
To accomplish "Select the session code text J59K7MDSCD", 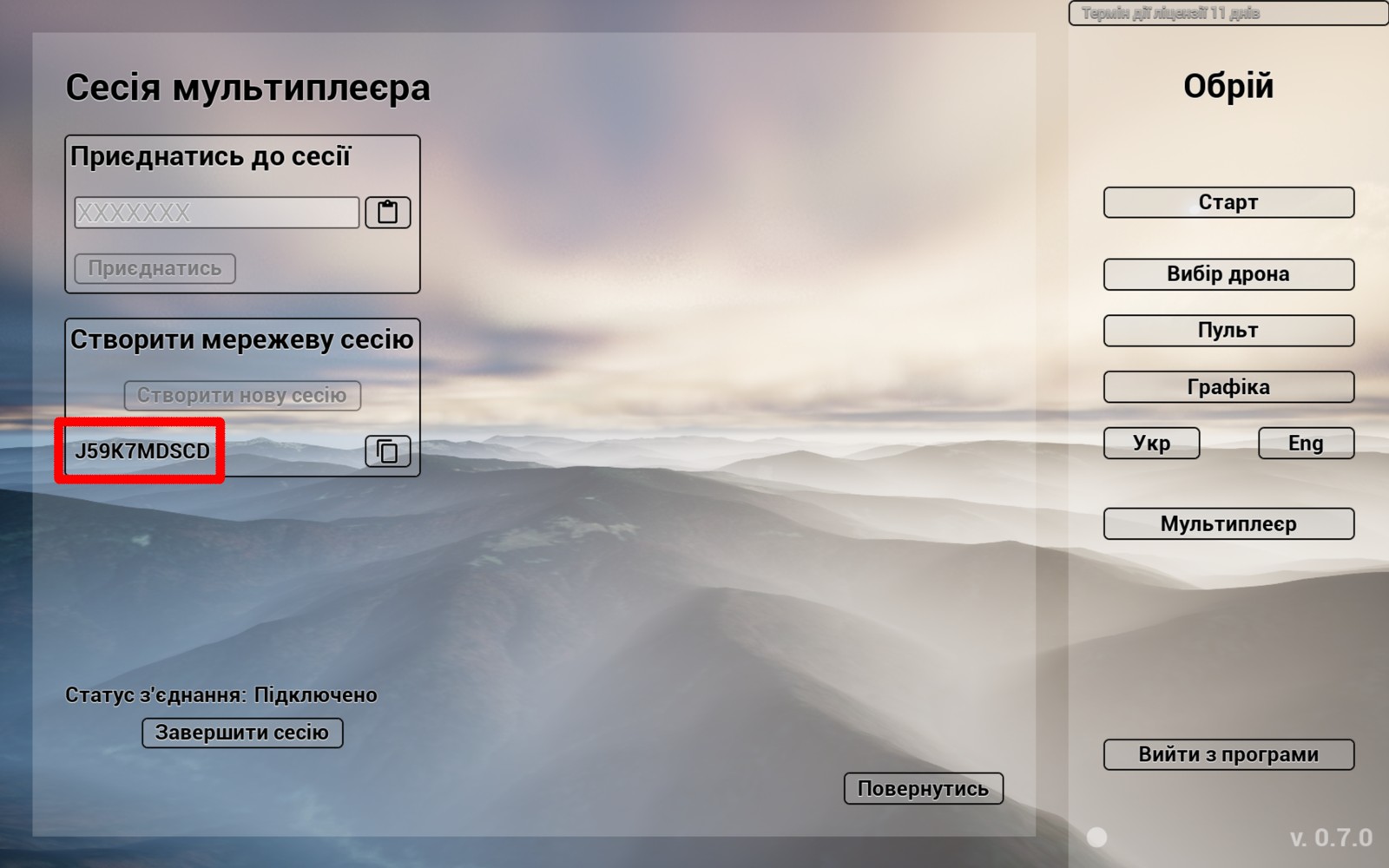I will pyautogui.click(x=142, y=451).
